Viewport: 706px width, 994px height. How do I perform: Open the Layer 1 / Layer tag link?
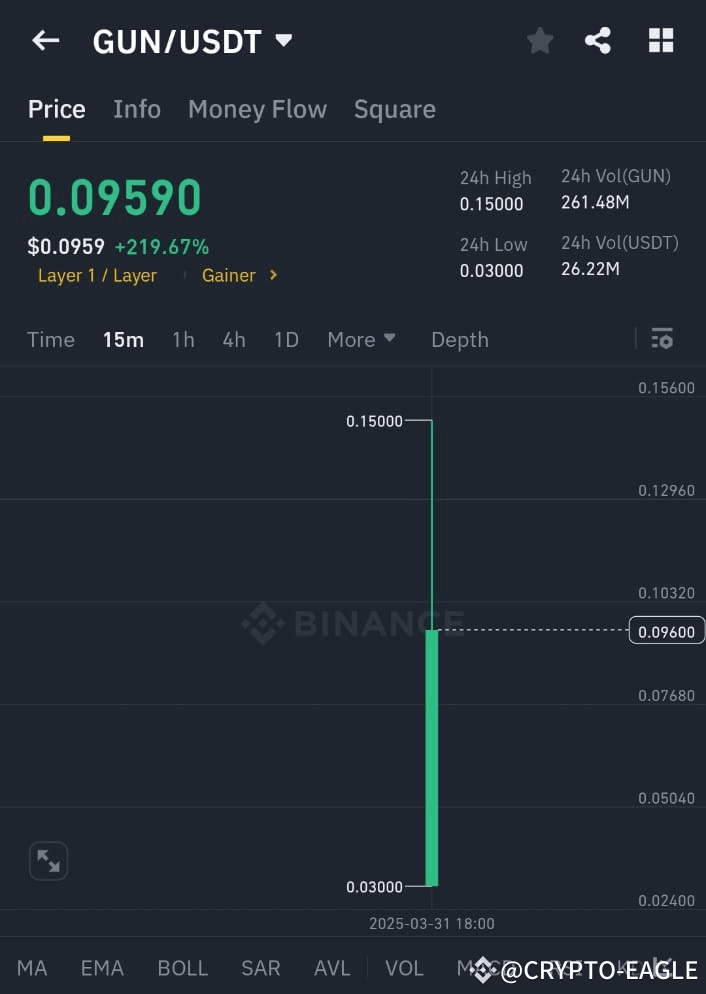[97, 275]
